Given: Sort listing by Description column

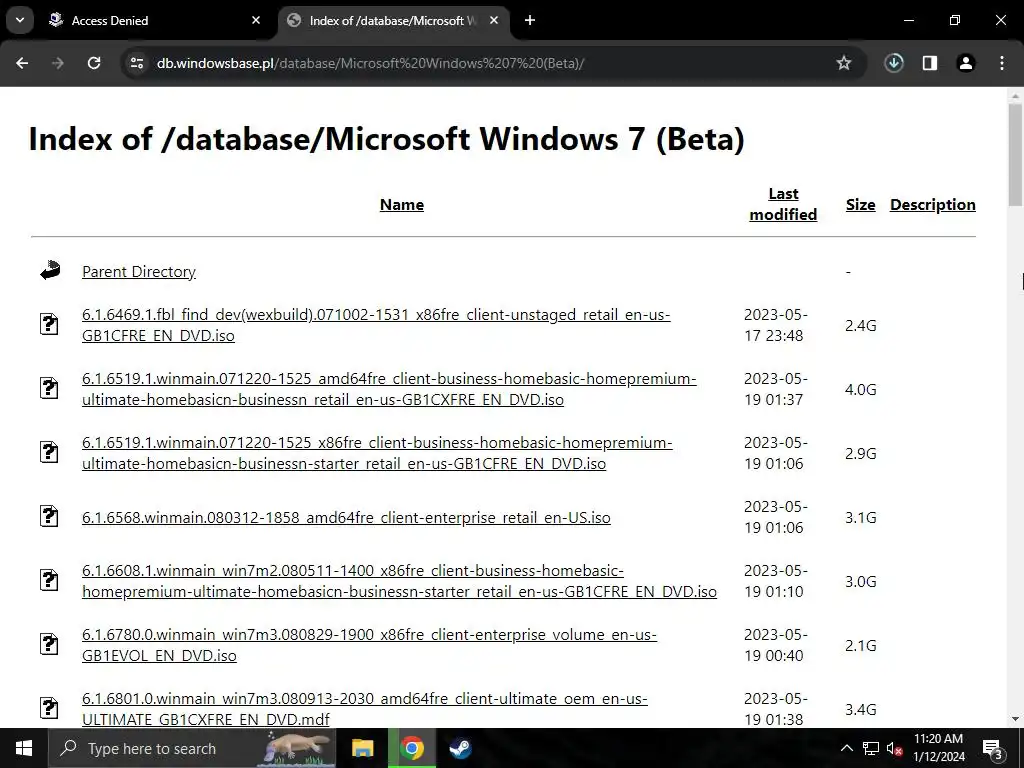Looking at the screenshot, I should (x=933, y=204).
